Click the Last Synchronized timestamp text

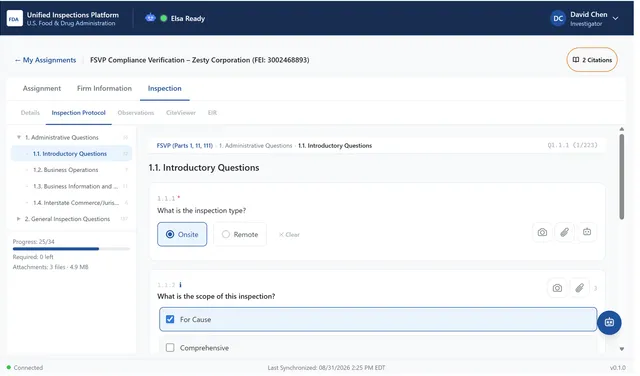pyautogui.click(x=326, y=367)
